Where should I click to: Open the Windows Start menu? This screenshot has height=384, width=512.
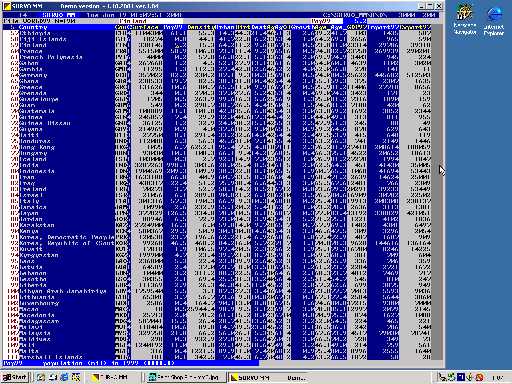click(x=15, y=377)
